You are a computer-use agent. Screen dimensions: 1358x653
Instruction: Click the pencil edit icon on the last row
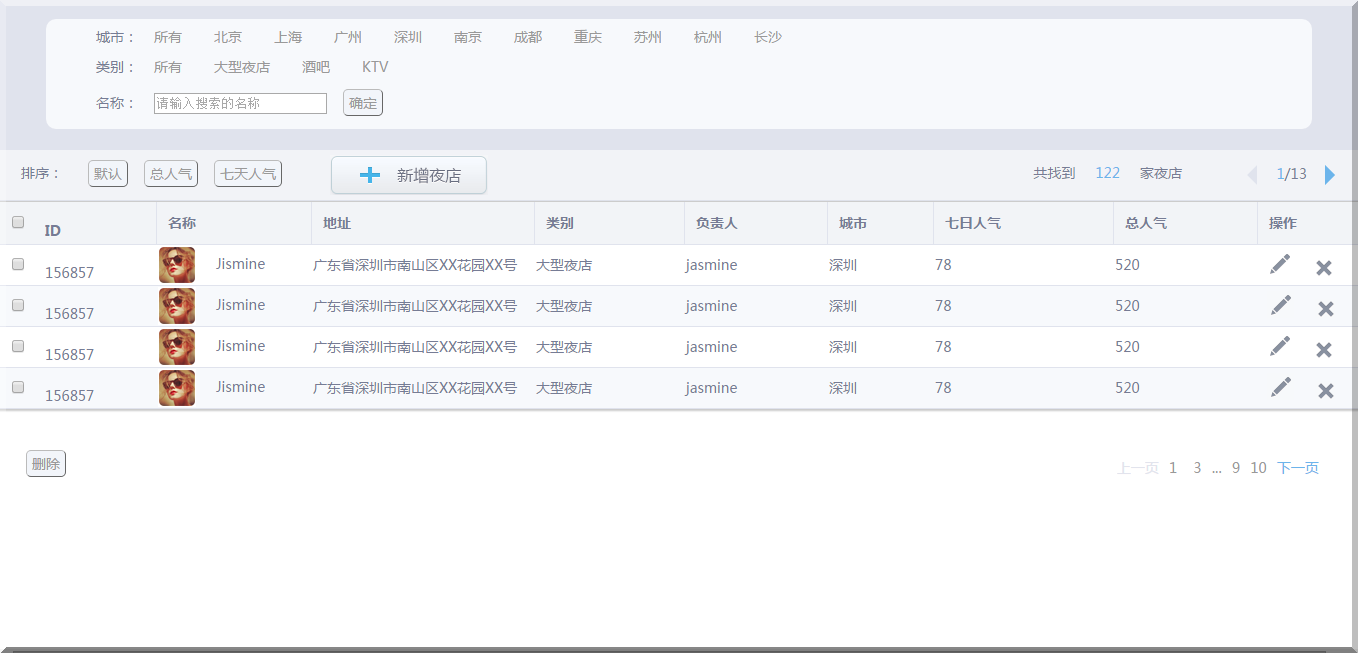pos(1281,385)
